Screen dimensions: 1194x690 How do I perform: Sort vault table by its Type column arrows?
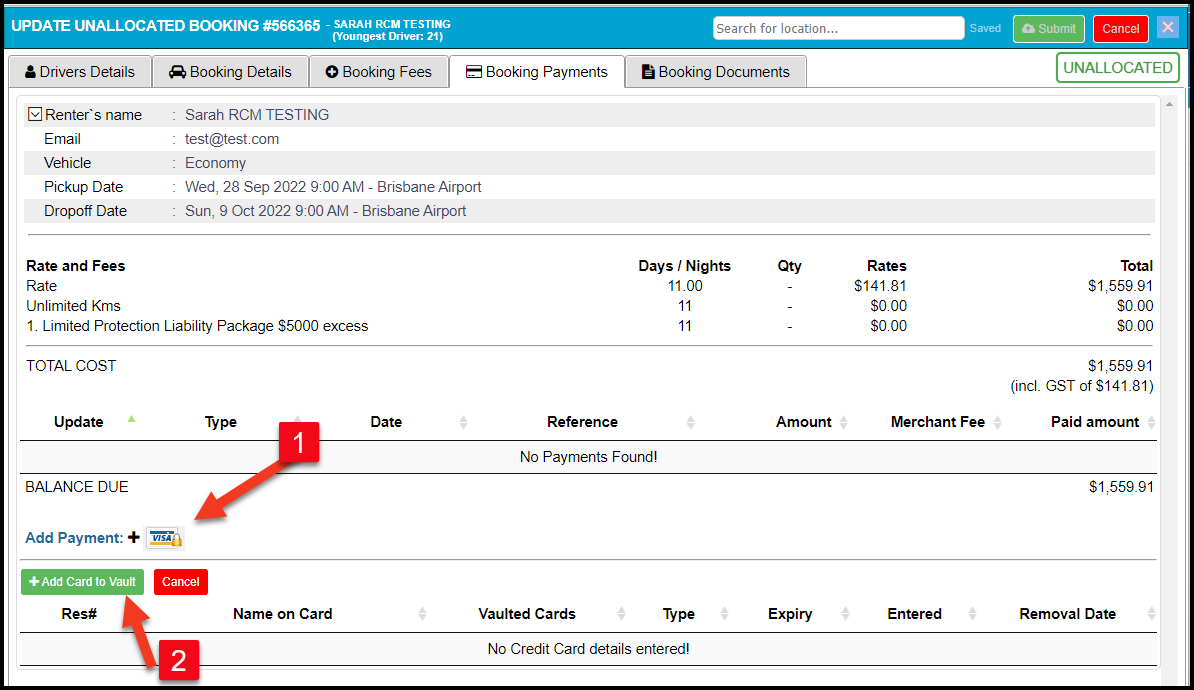pyautogui.click(x=724, y=614)
